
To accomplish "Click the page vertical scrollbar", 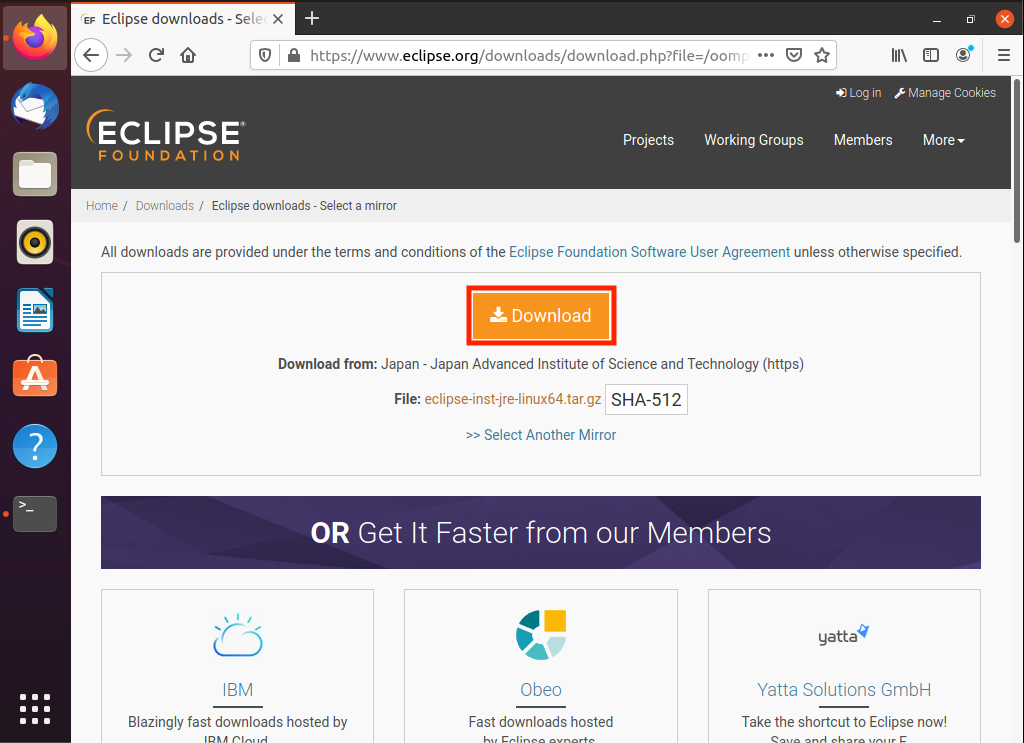I will tap(1017, 161).
